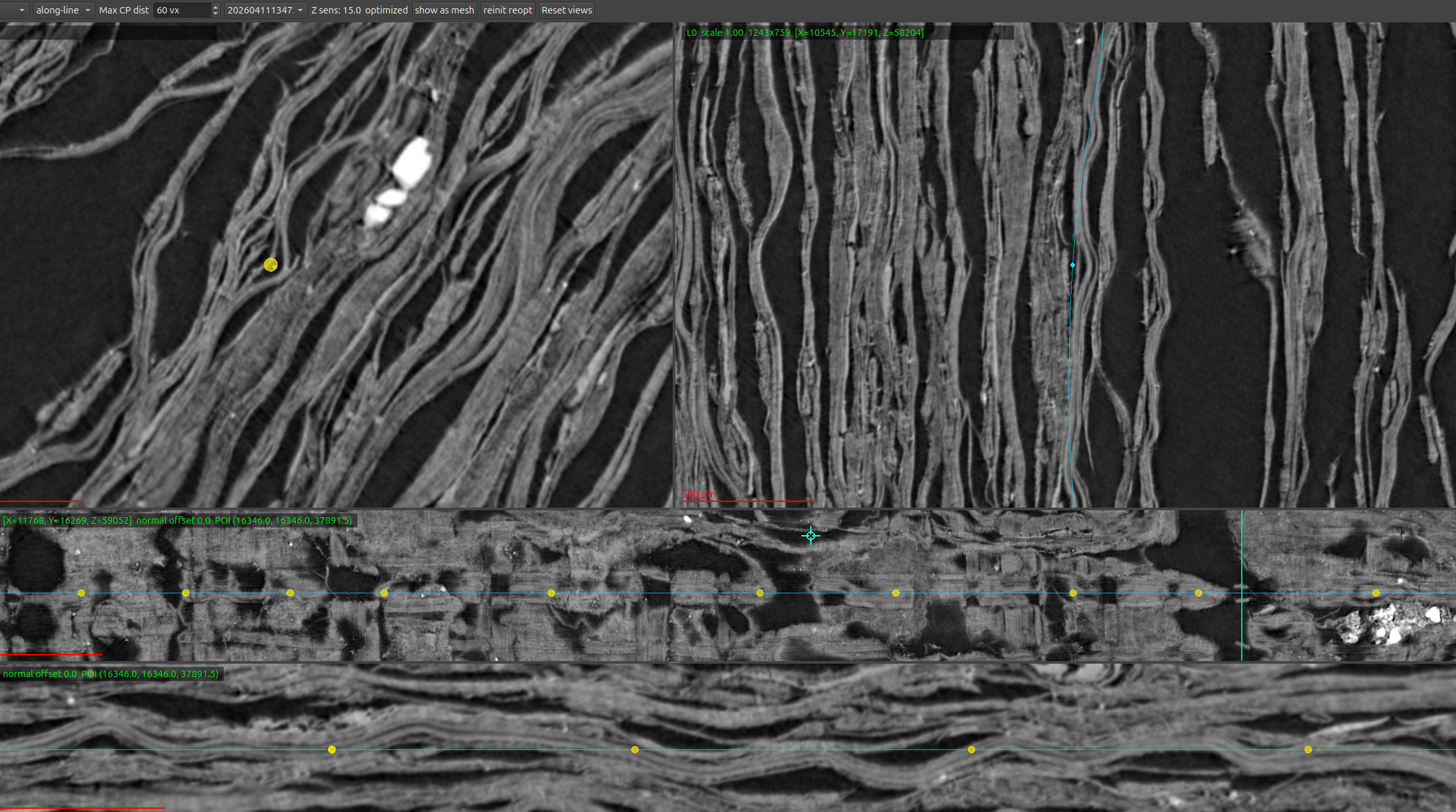Open the along-line mode dropdown

(63, 10)
